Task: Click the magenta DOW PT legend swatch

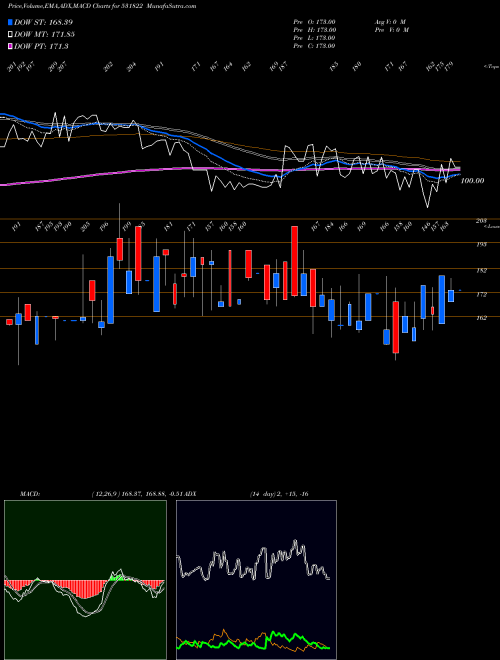Action: (11, 47)
